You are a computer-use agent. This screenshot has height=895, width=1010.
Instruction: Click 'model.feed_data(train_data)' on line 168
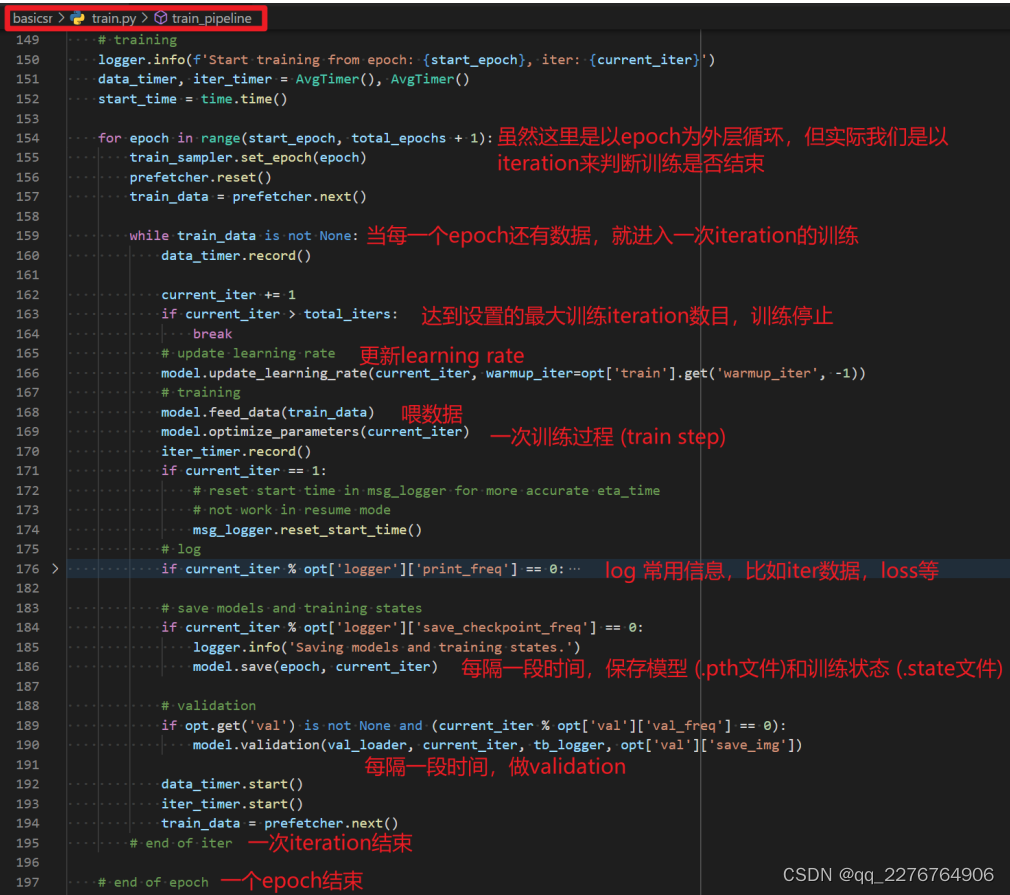point(267,412)
